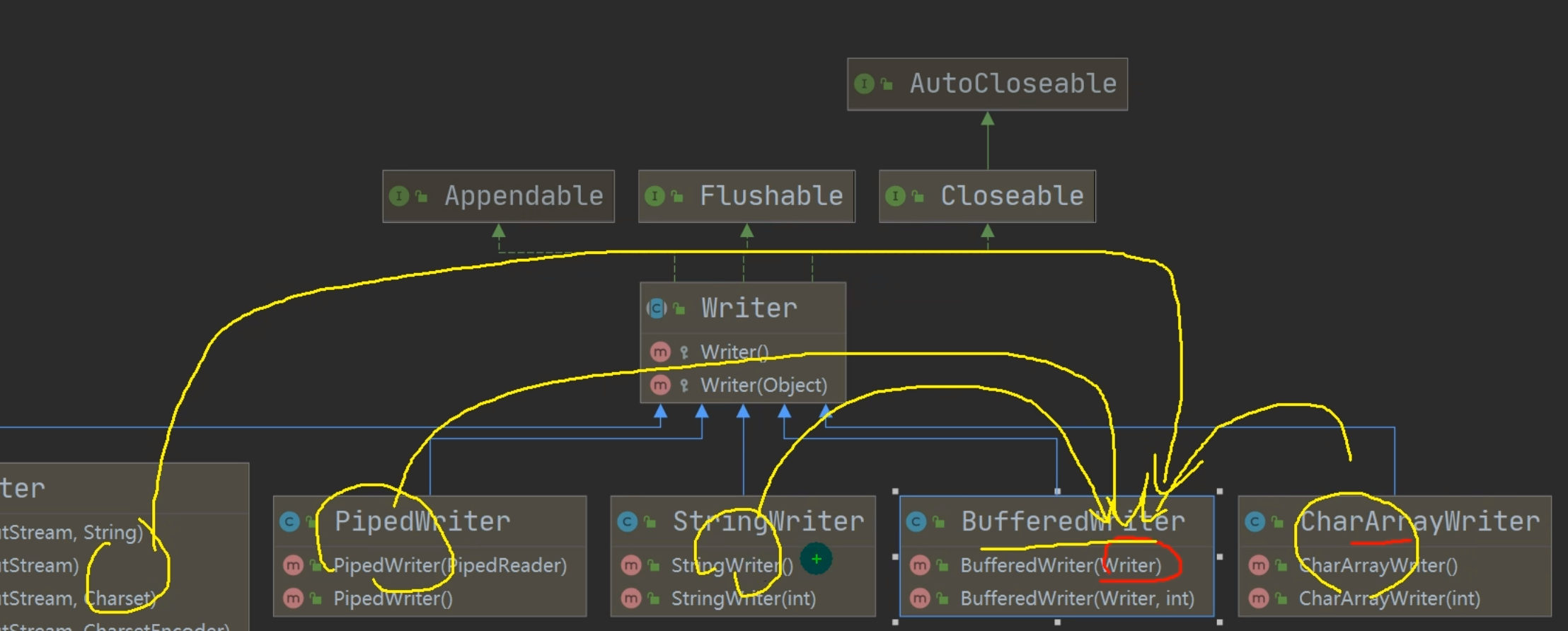
Task: Select the CharArrayWriter() constructor
Action: 1395,565
